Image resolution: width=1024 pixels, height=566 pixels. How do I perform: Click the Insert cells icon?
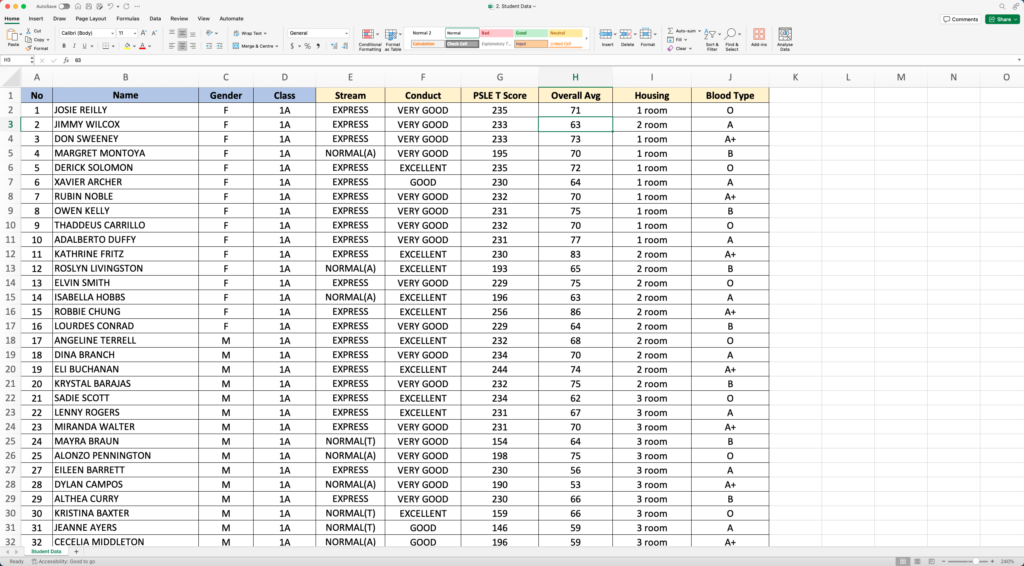605,34
